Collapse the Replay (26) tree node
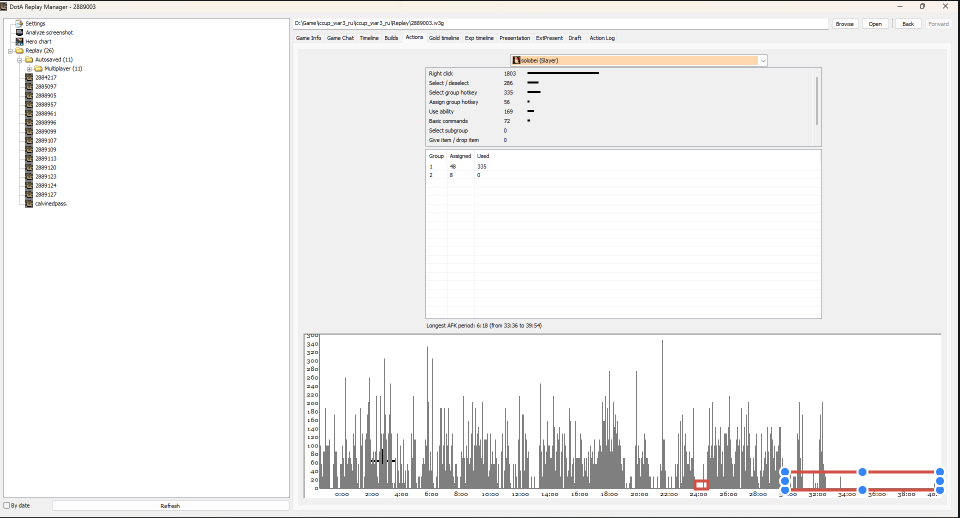960x518 pixels. (x=10, y=51)
